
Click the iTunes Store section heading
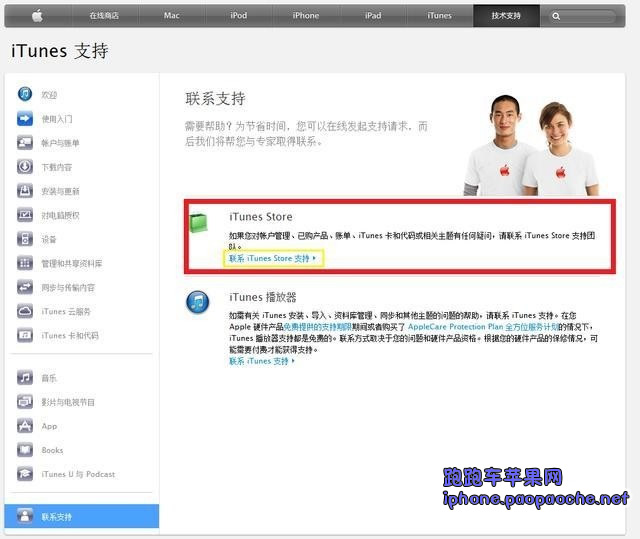pos(261,217)
